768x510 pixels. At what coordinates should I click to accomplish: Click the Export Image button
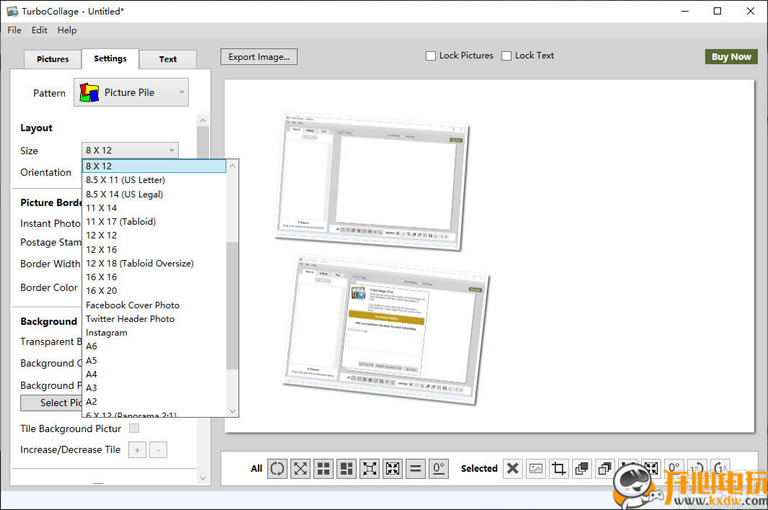click(x=259, y=57)
